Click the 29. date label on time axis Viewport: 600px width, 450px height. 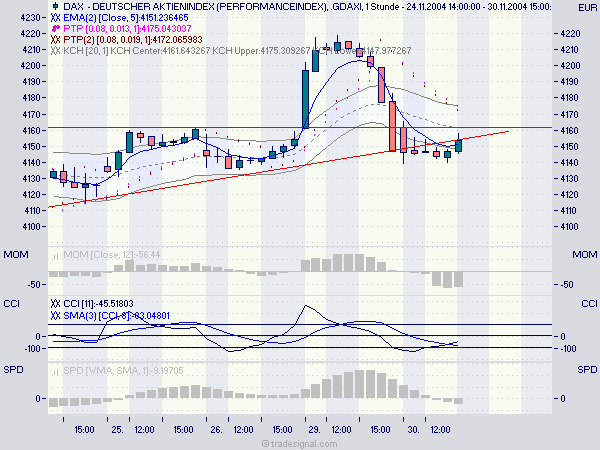(315, 430)
